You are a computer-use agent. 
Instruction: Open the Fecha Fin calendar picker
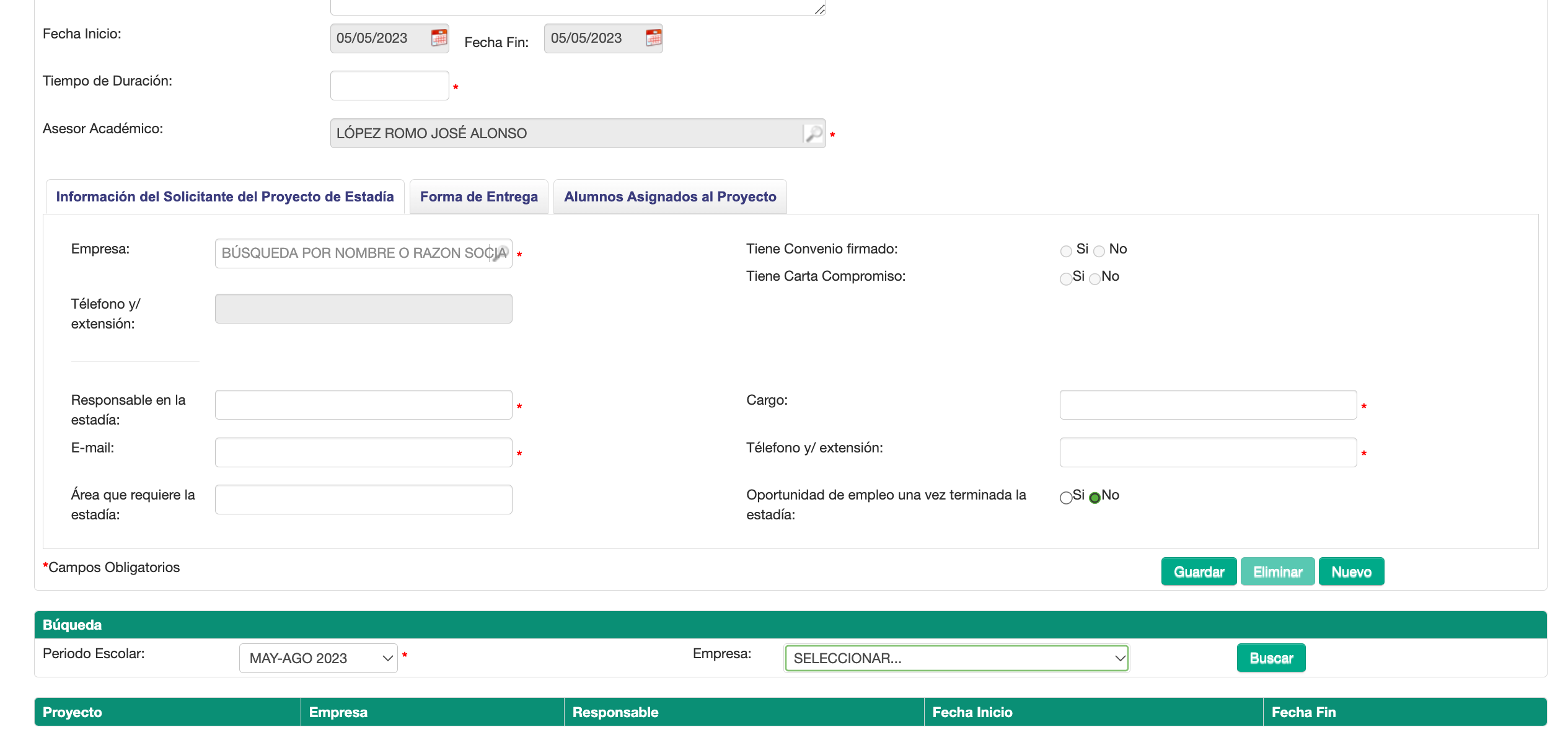[653, 38]
